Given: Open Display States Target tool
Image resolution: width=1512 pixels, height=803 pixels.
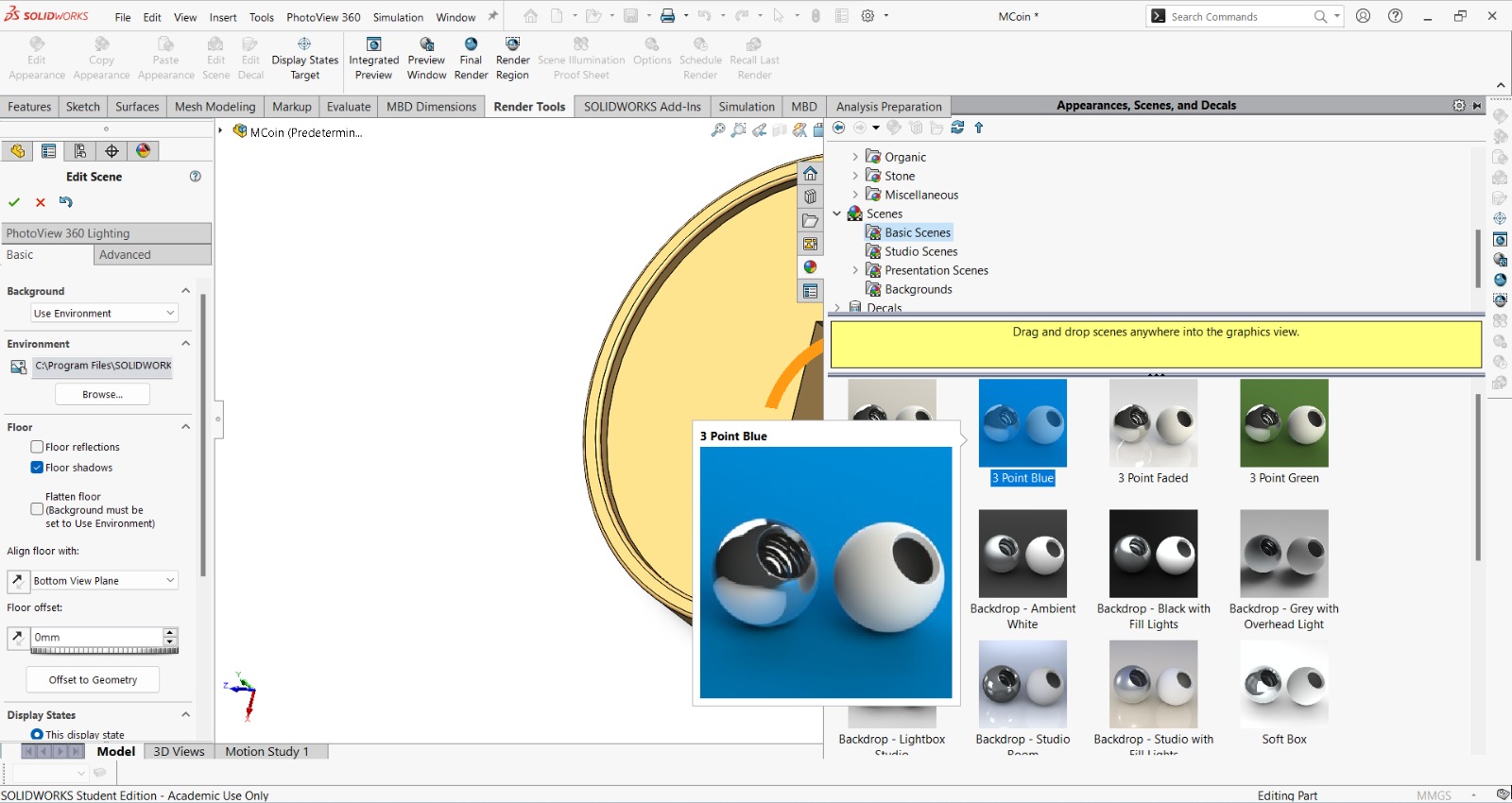Looking at the screenshot, I should coord(304,59).
